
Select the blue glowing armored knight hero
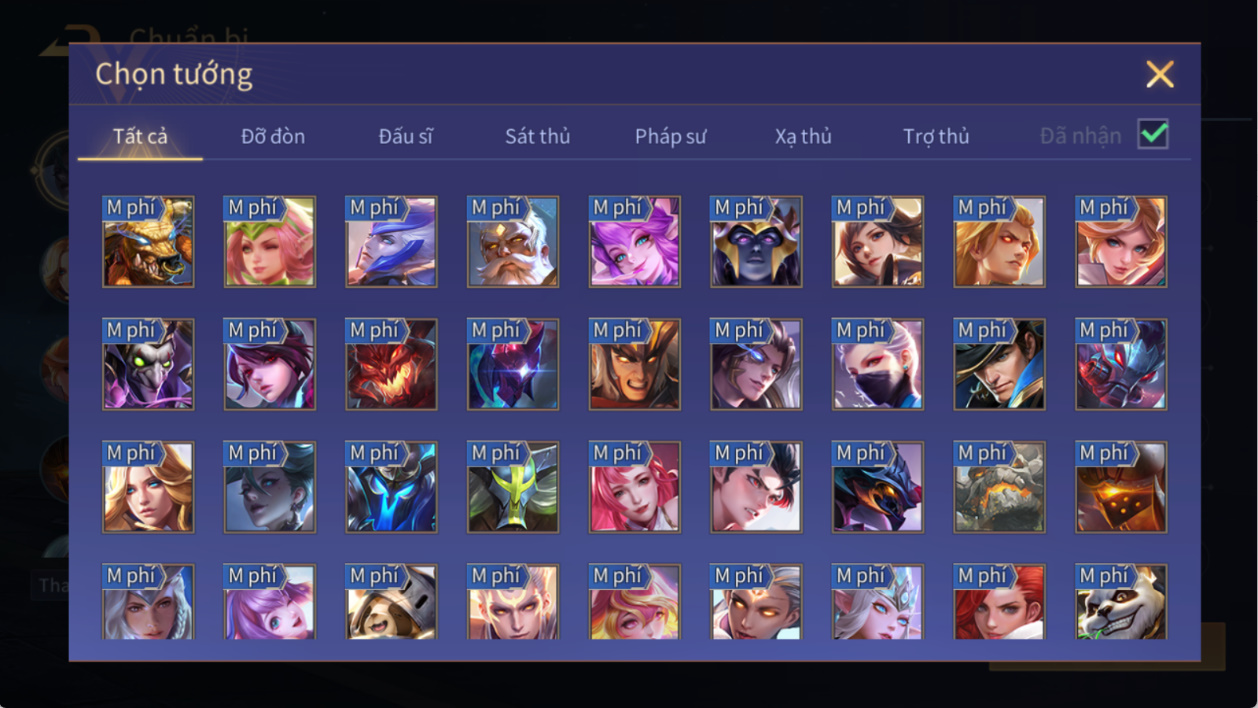click(391, 487)
